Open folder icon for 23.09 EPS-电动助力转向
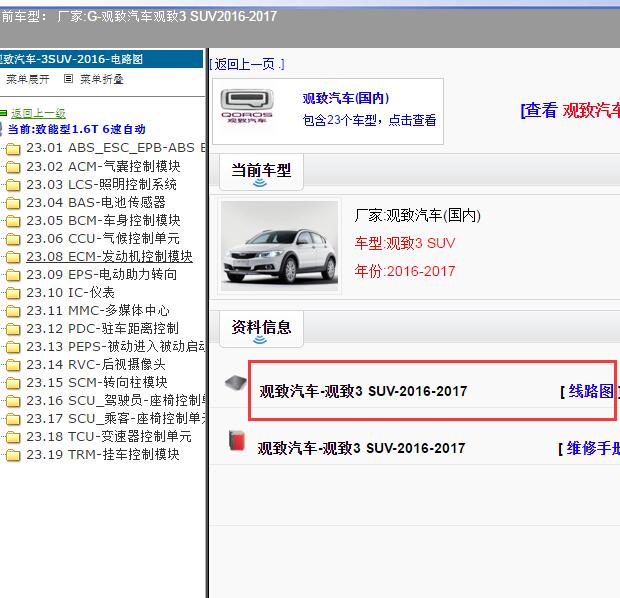 point(13,275)
